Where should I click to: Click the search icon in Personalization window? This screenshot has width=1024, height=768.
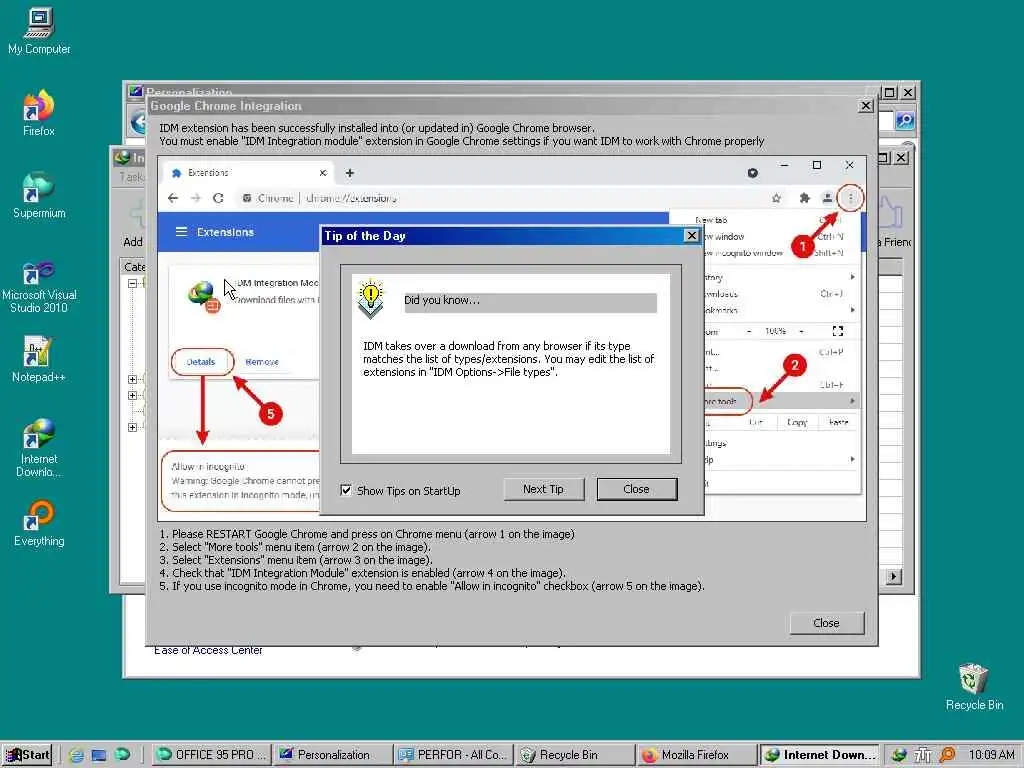click(904, 120)
